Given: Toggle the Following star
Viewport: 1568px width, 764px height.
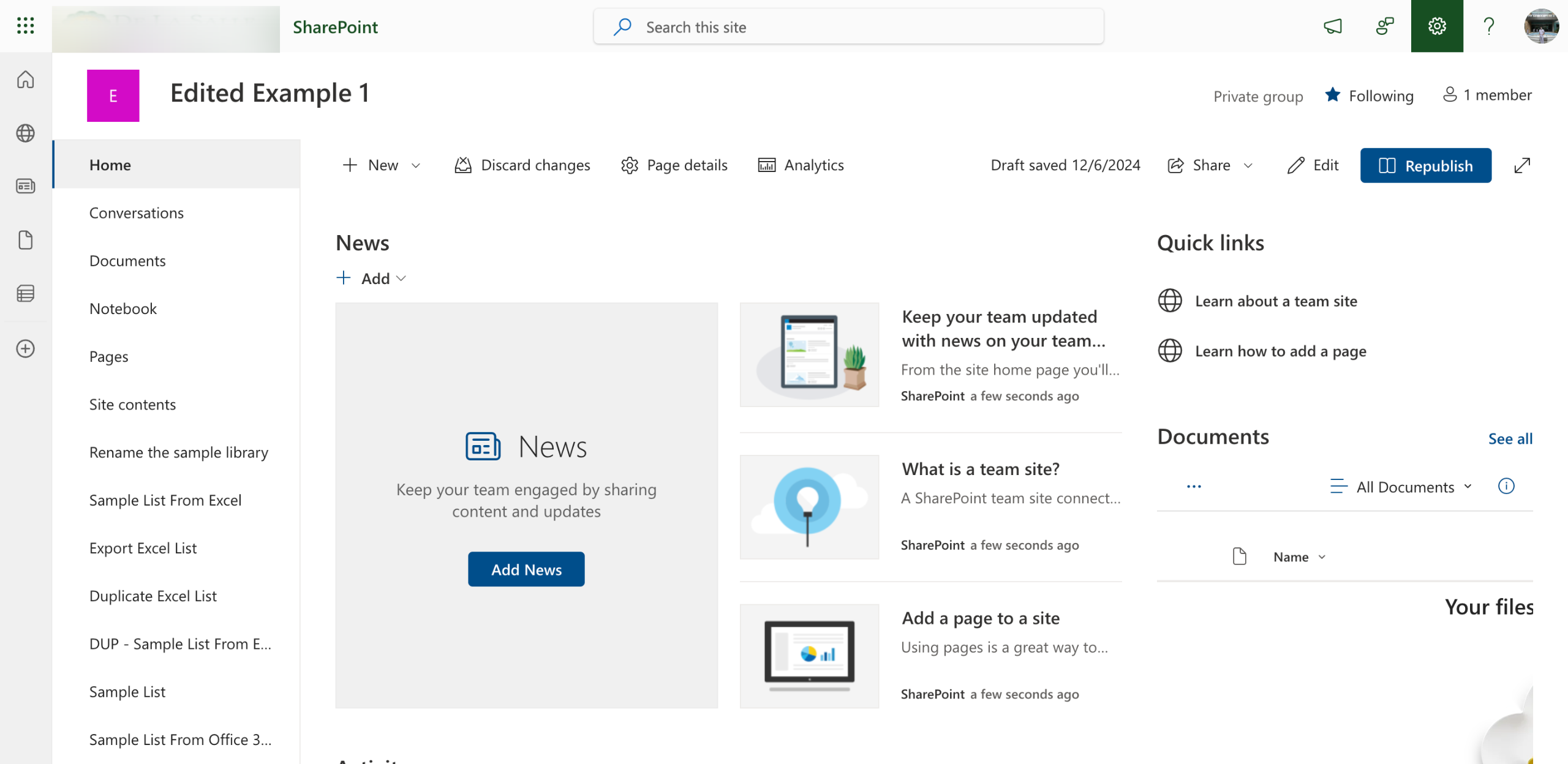Looking at the screenshot, I should 1333,95.
